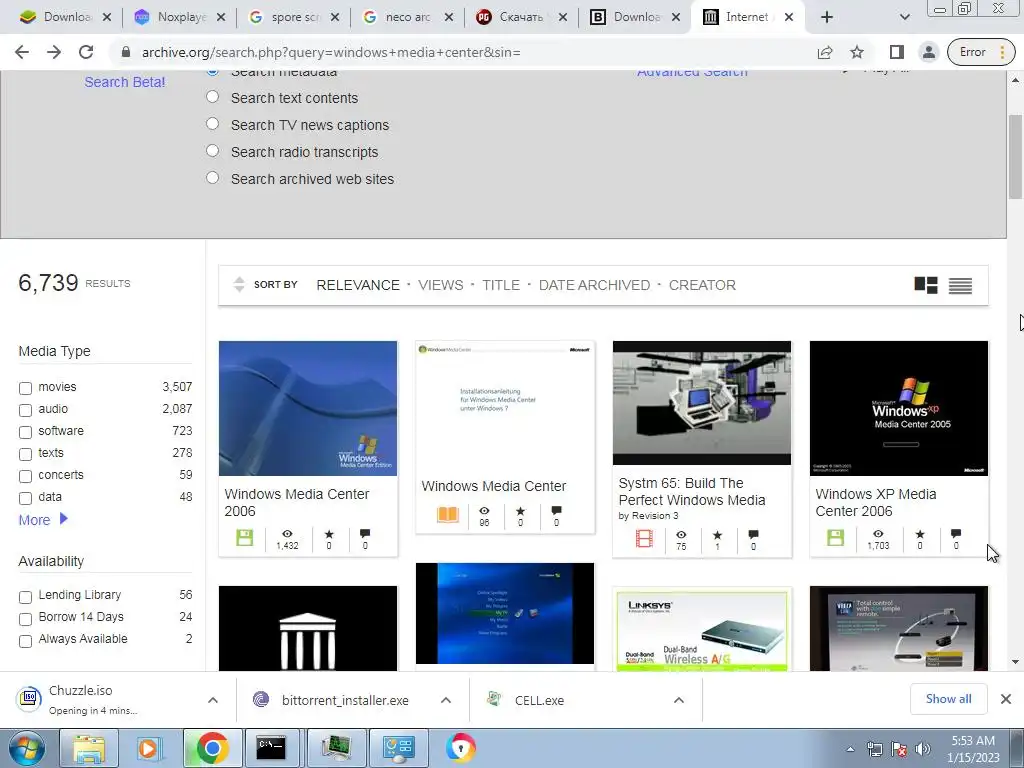Open the browser side panel
Image resolution: width=1024 pixels, height=768 pixels.
[897, 52]
